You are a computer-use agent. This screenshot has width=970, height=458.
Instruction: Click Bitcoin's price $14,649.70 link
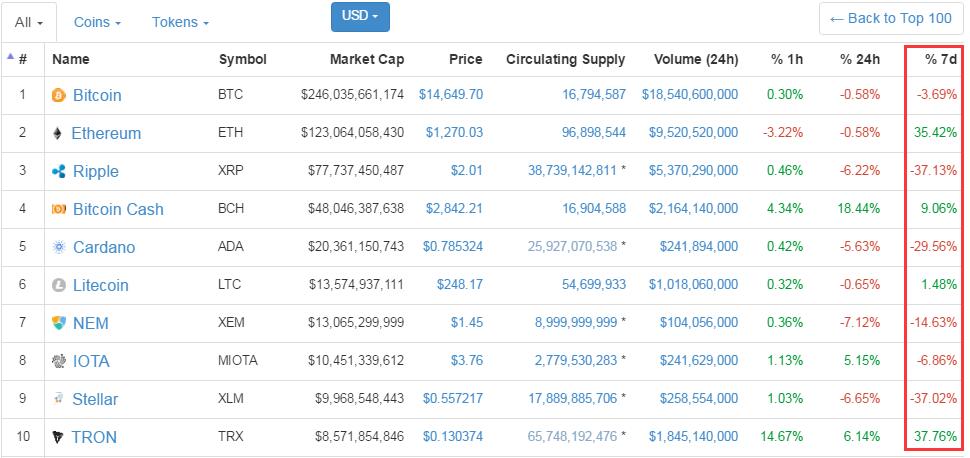pyautogui.click(x=451, y=96)
